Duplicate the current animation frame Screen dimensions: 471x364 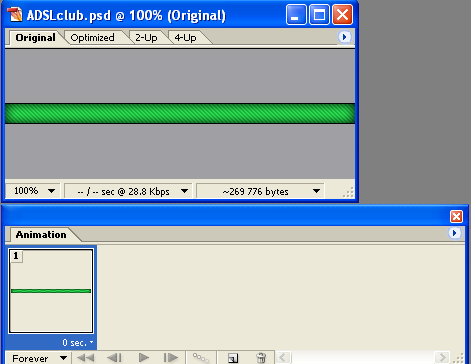[x=233, y=358]
